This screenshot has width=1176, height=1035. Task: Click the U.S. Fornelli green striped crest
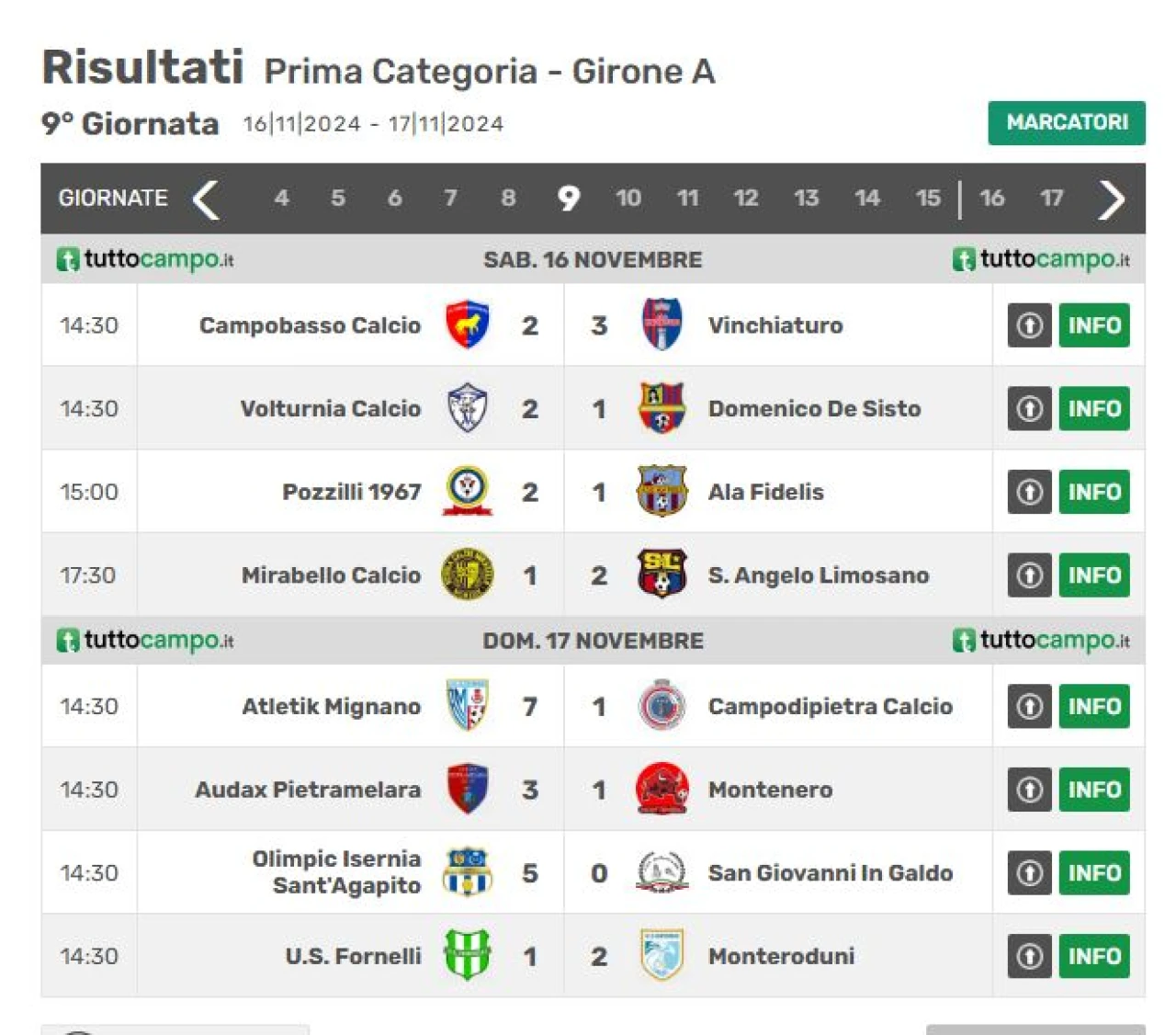pyautogui.click(x=467, y=956)
